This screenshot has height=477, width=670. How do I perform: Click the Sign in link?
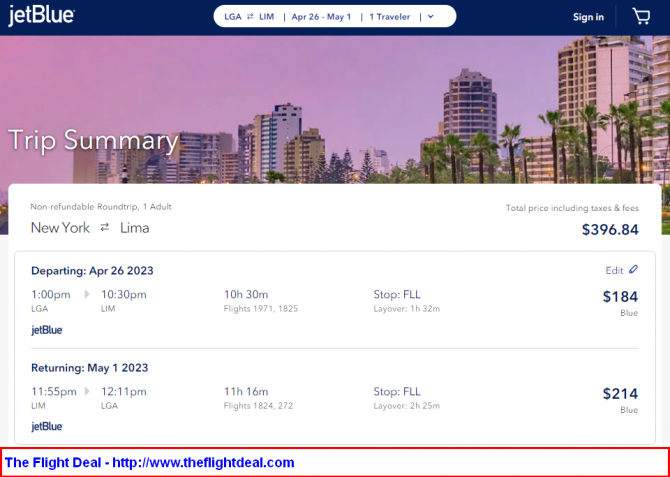[x=588, y=17]
